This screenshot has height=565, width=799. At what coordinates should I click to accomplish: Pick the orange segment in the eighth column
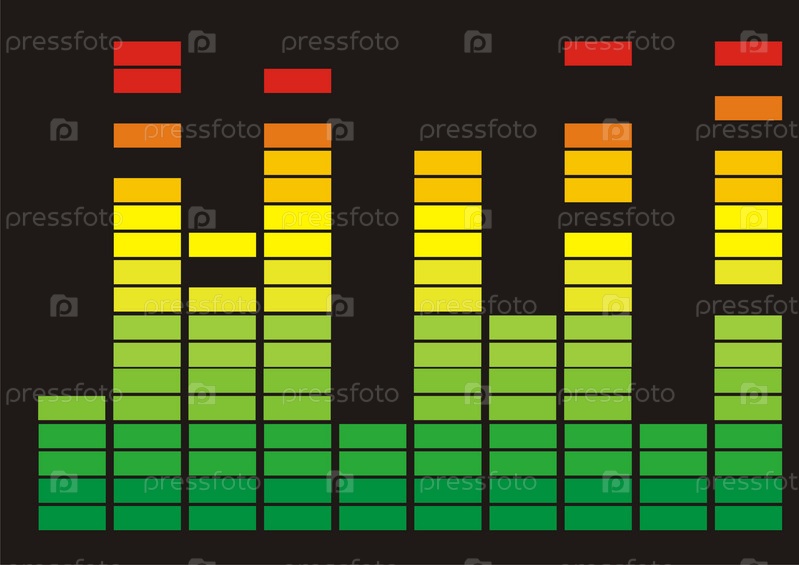point(598,135)
